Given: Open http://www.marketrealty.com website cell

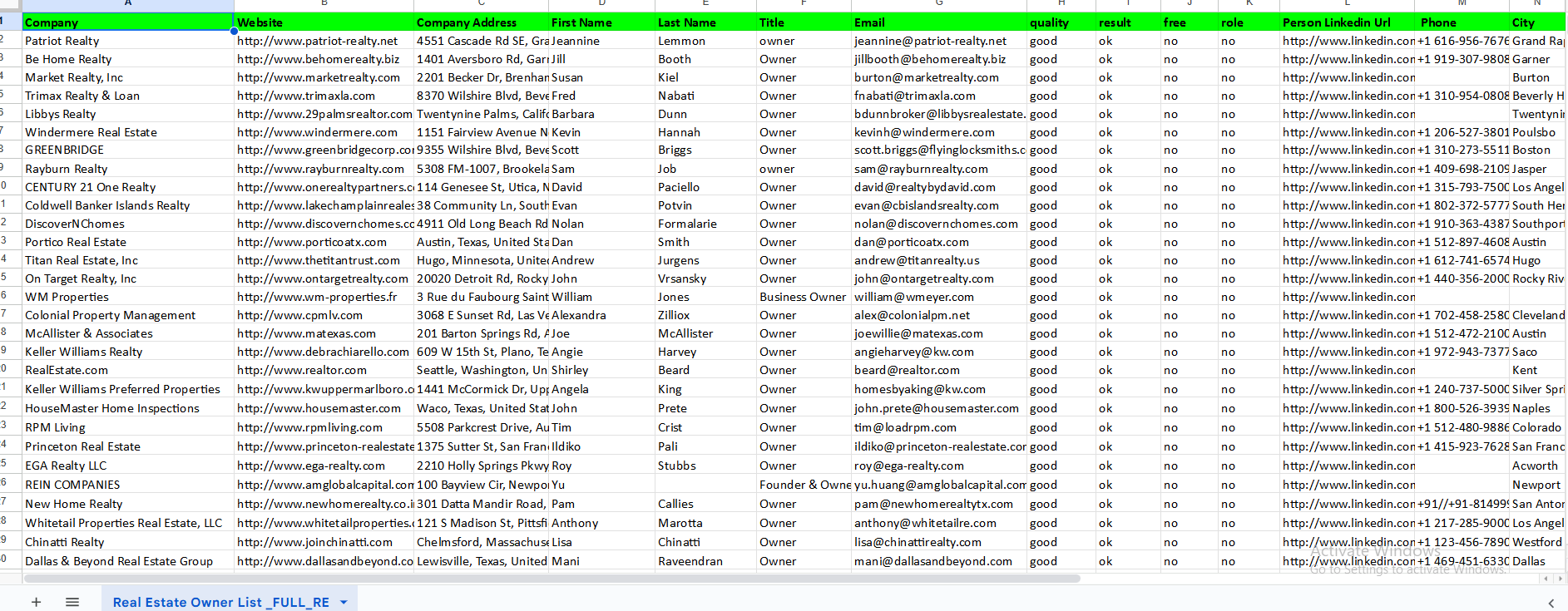Looking at the screenshot, I should point(324,77).
